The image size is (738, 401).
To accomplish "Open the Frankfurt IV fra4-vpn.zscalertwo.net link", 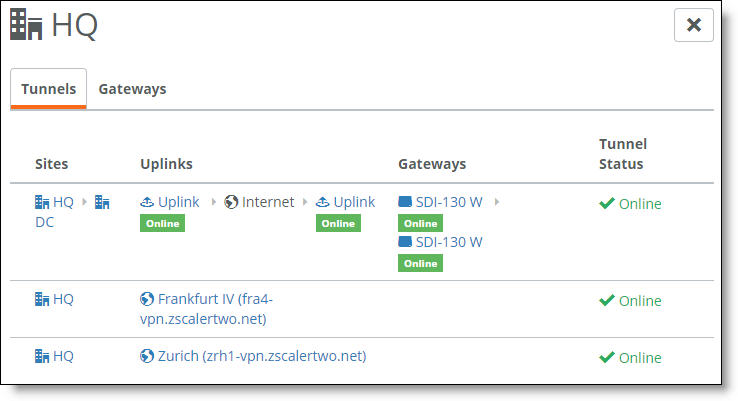I will coord(206,309).
